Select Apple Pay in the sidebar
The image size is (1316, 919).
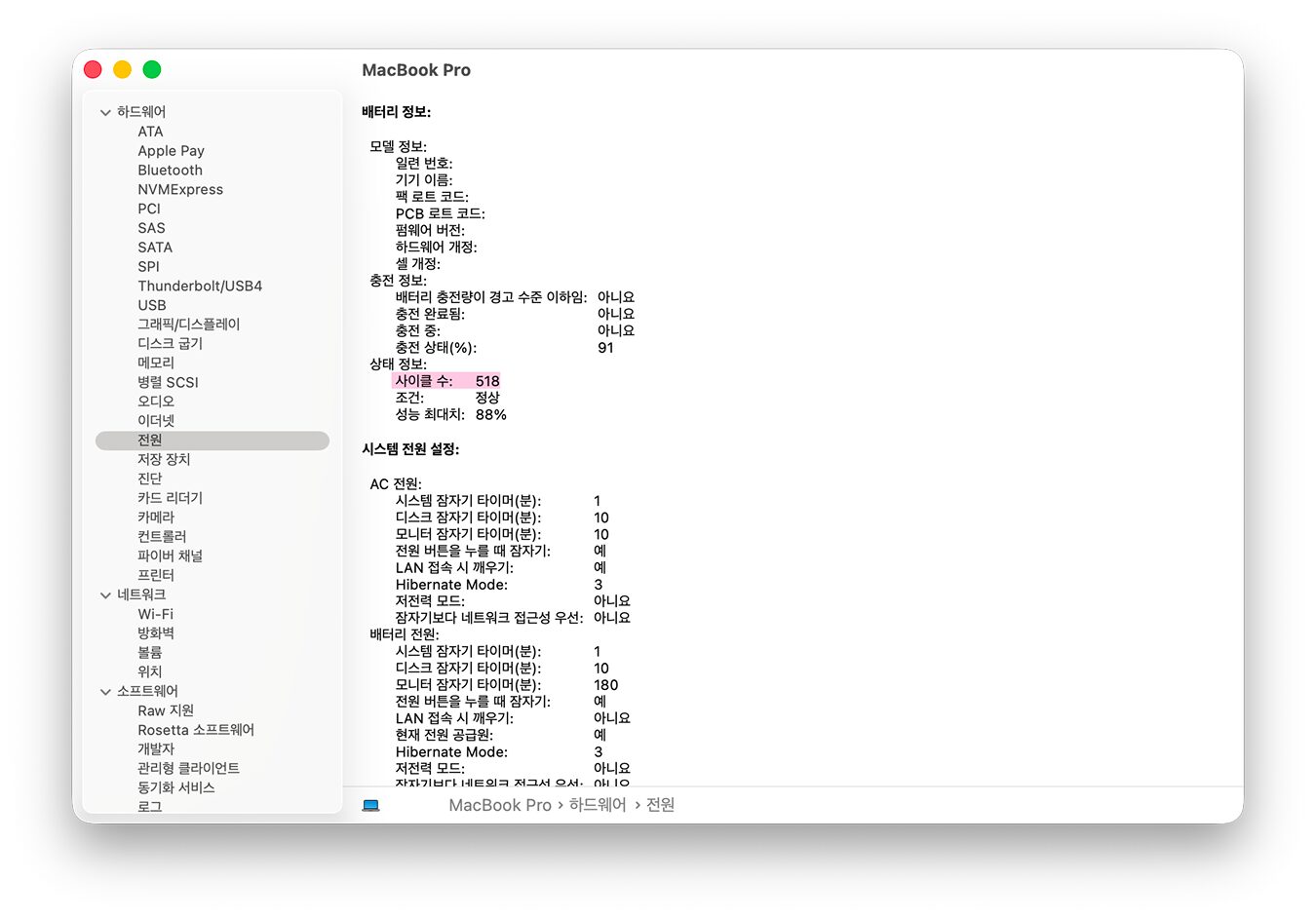(171, 150)
